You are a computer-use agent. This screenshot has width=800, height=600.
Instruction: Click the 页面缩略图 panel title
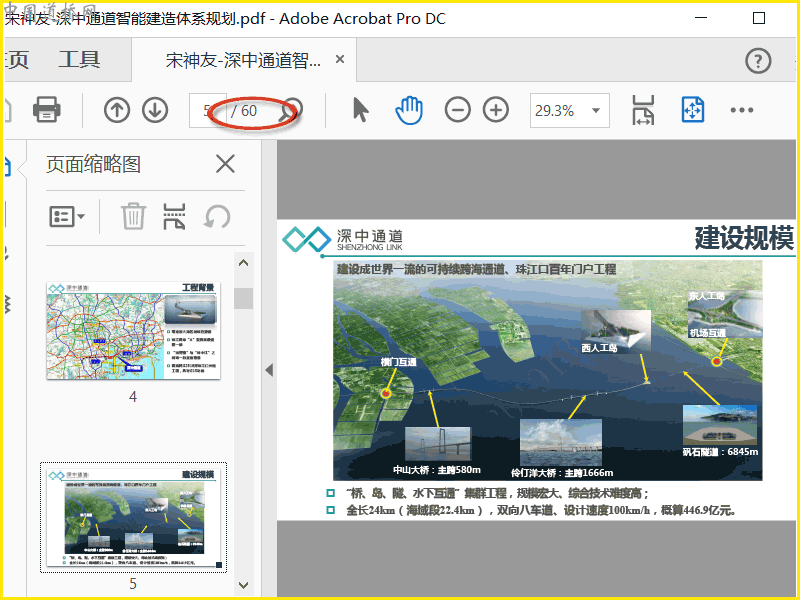[93, 164]
